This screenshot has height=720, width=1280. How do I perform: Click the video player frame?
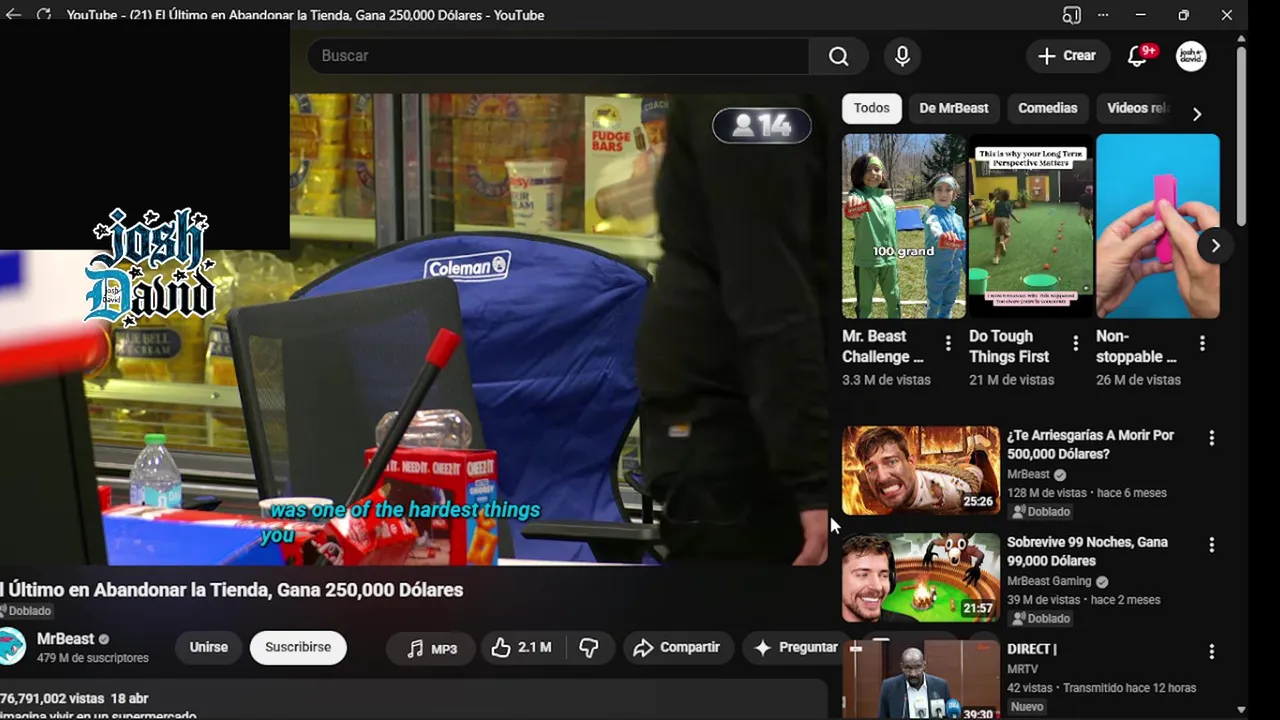click(x=414, y=330)
